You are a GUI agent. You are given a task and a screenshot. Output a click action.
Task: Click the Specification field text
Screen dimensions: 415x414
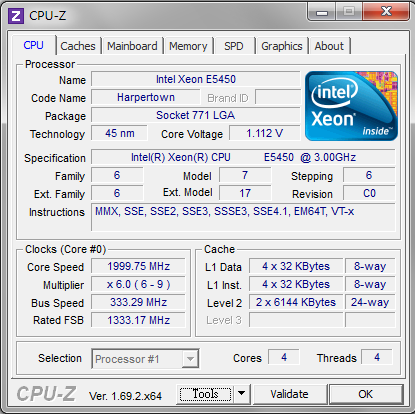click(243, 157)
